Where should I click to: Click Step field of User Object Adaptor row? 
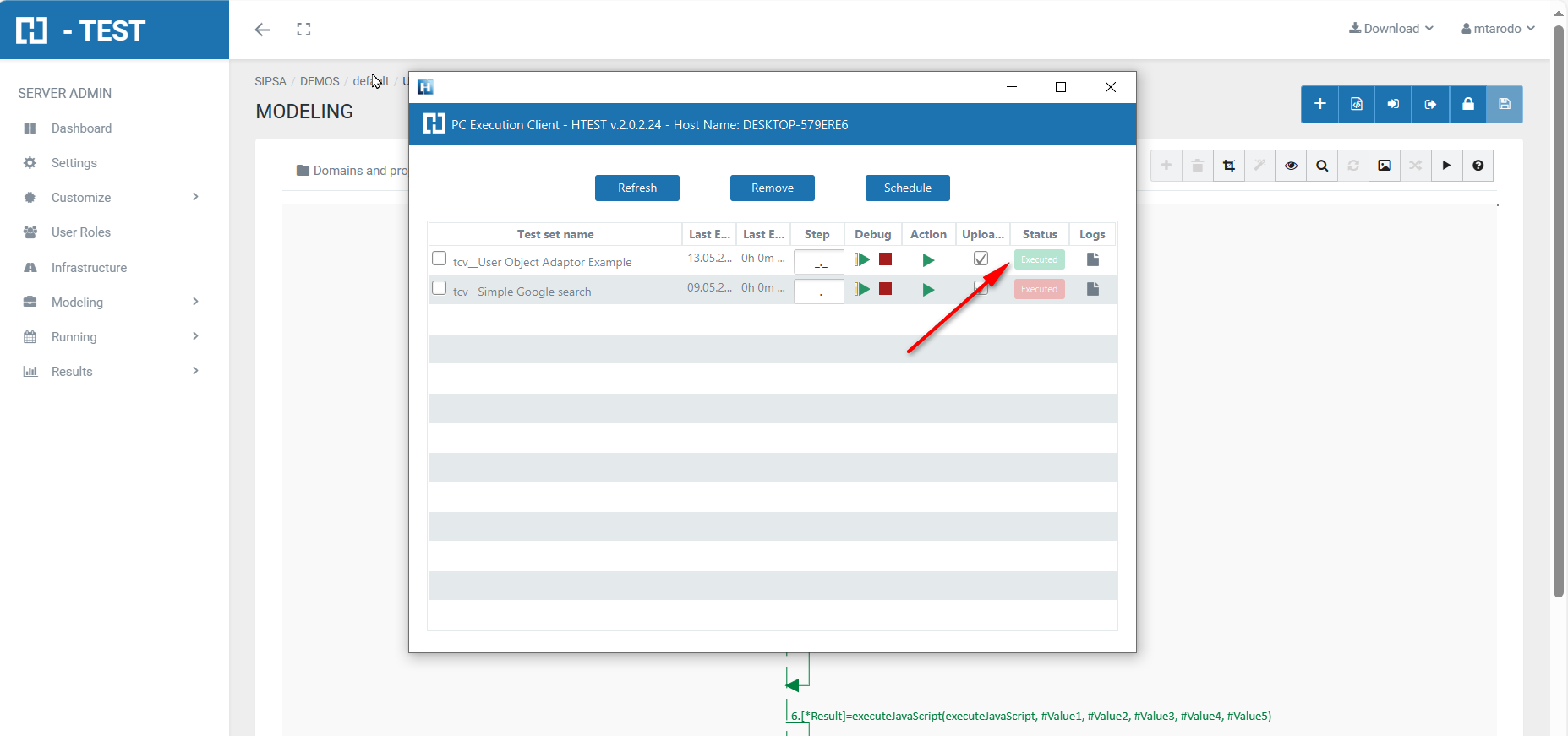818,262
